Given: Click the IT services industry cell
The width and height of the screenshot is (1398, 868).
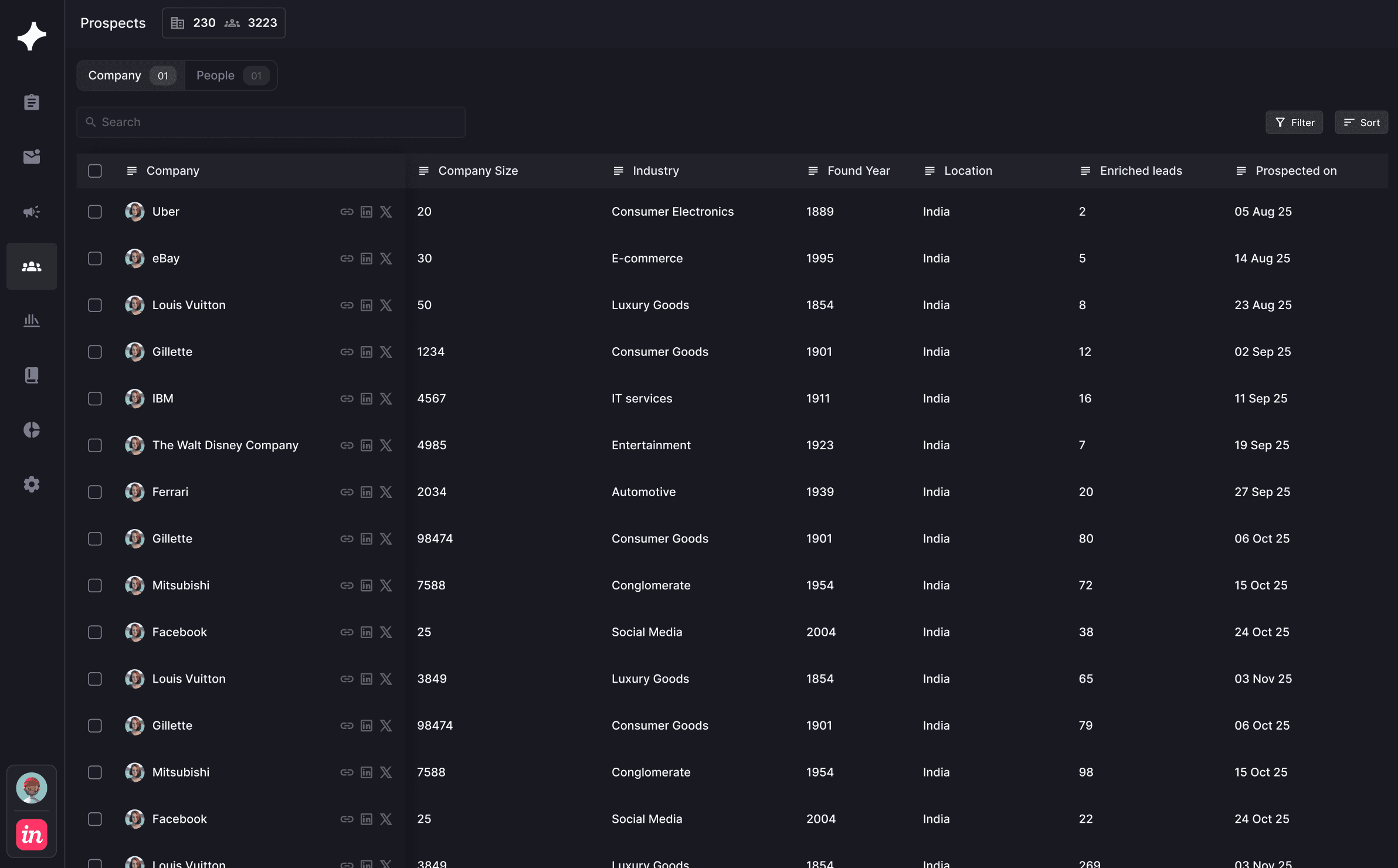Looking at the screenshot, I should 642,399.
